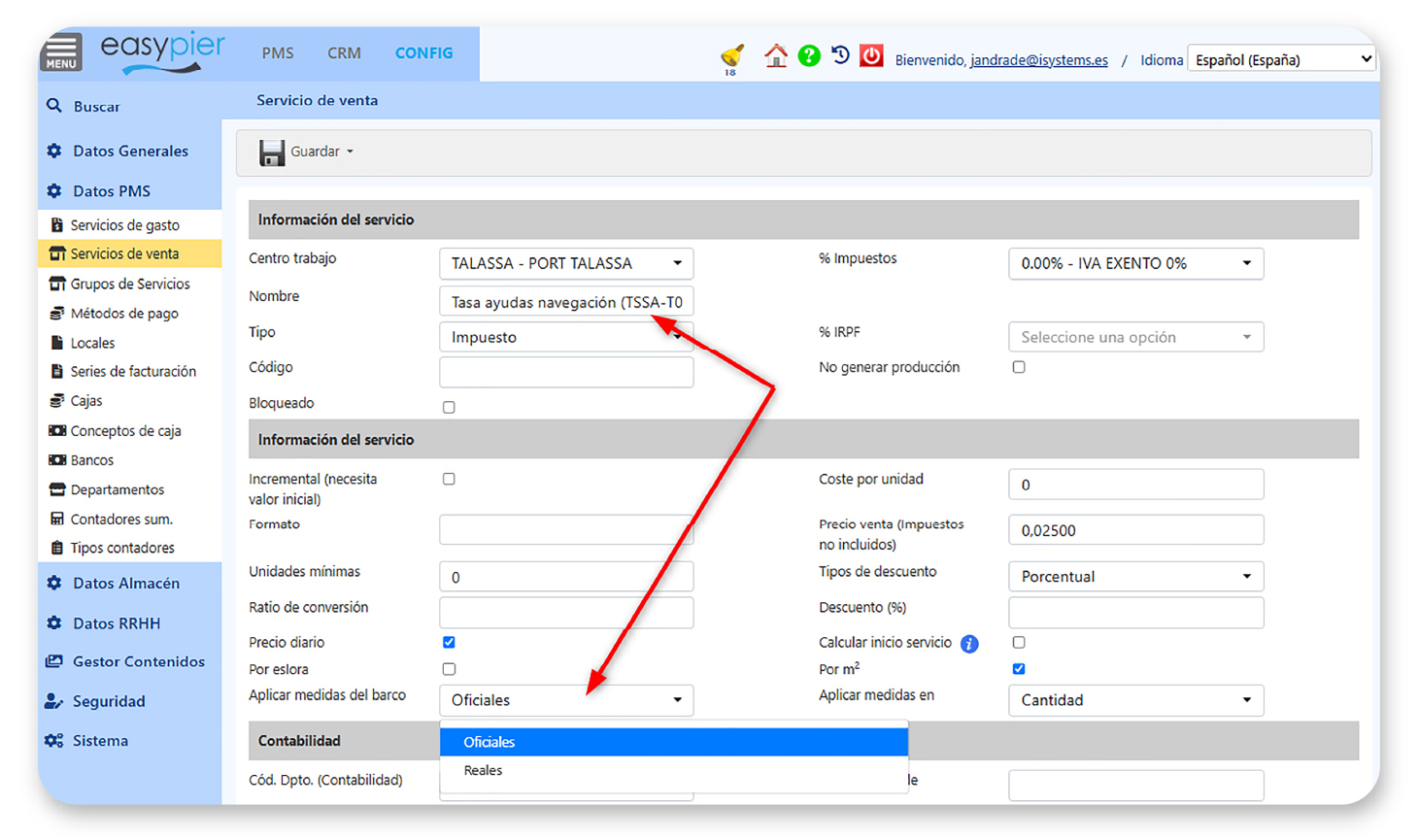Click the Tipos contadores icon
This screenshot has height=840, width=1418.
point(57,549)
